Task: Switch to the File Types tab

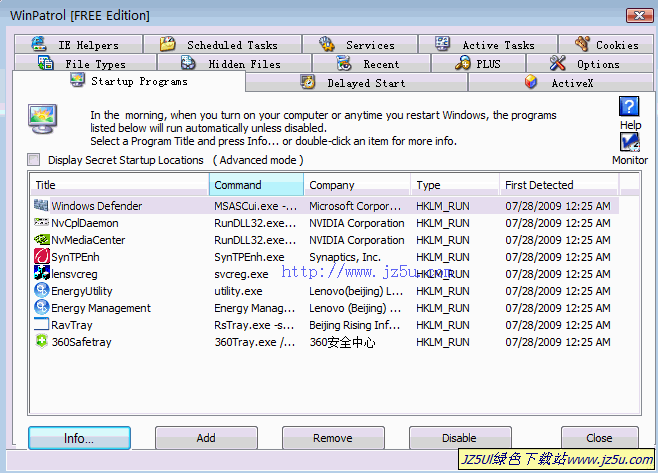Action: [86, 64]
